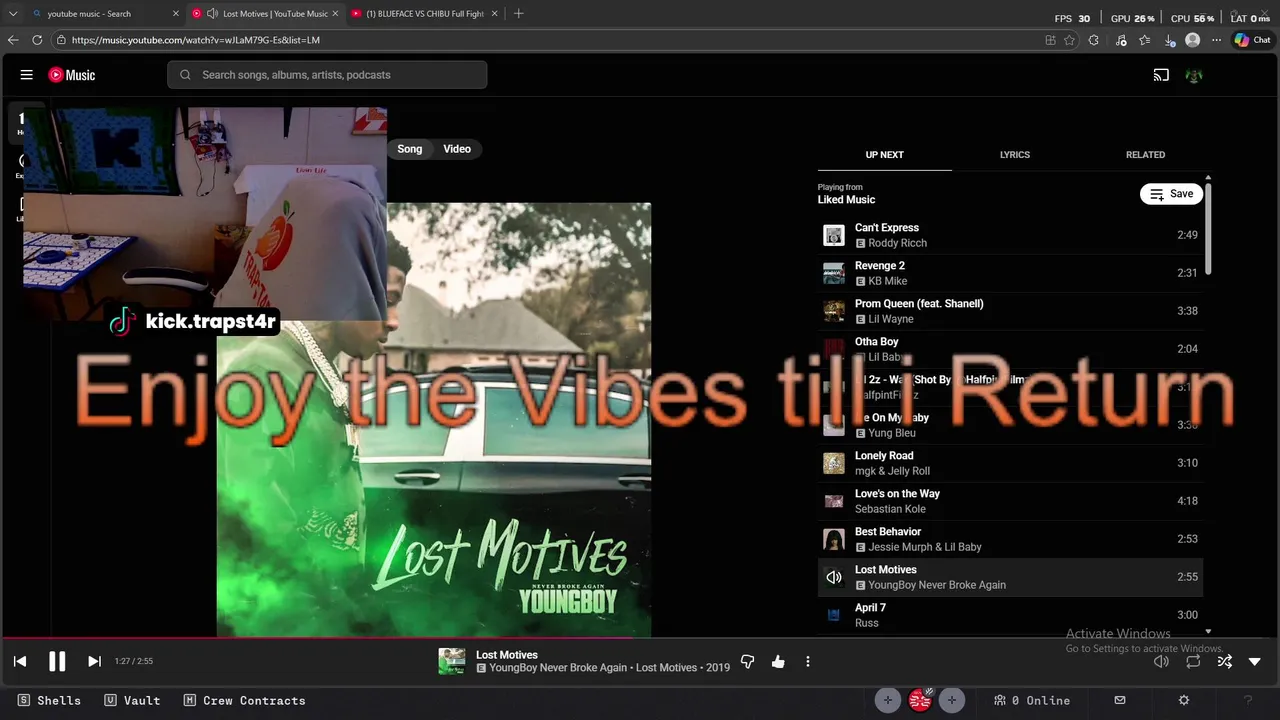Select April 7 by Russ
This screenshot has height=720, width=1280.
[1010, 615]
